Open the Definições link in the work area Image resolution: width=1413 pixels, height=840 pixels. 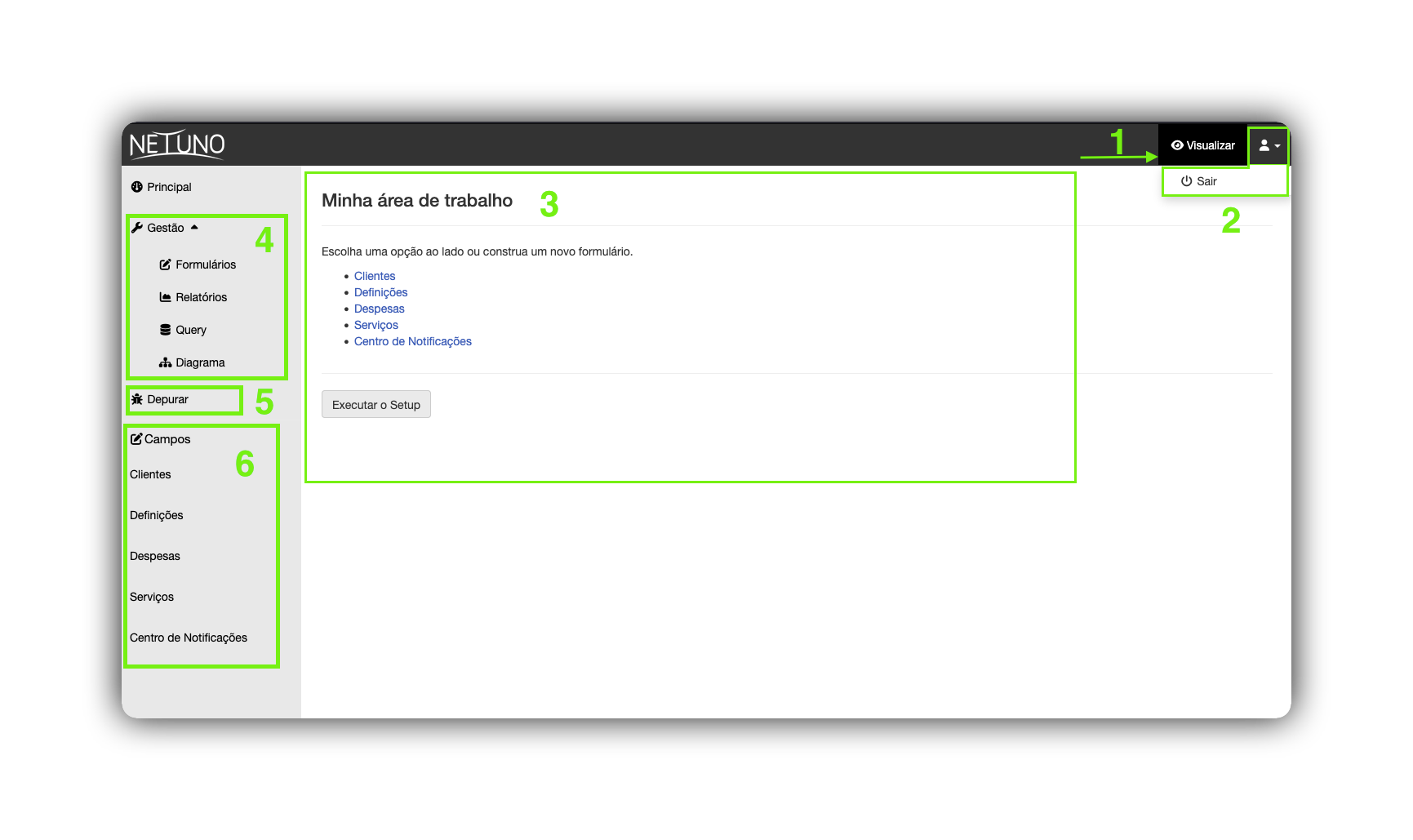381,292
